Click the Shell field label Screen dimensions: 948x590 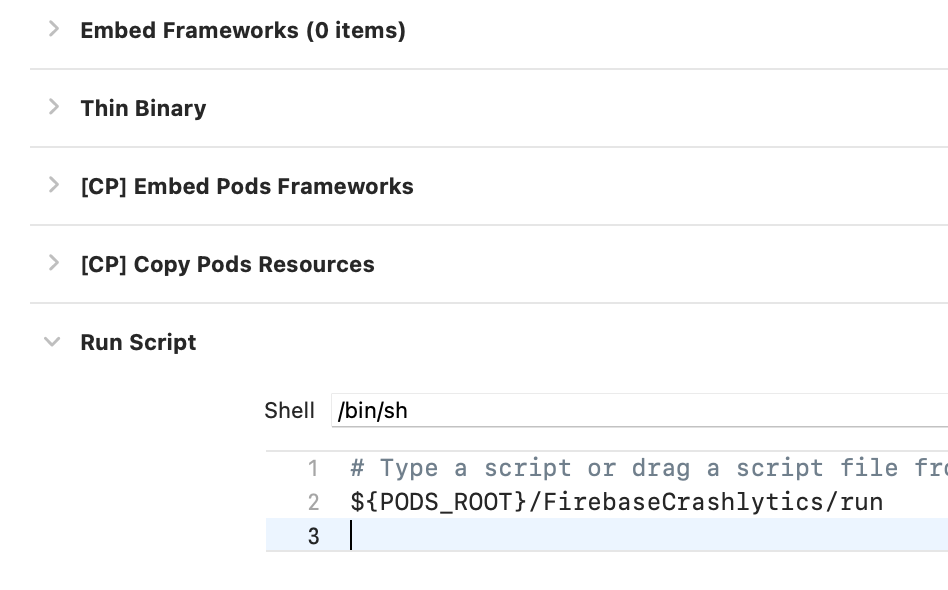[x=289, y=410]
